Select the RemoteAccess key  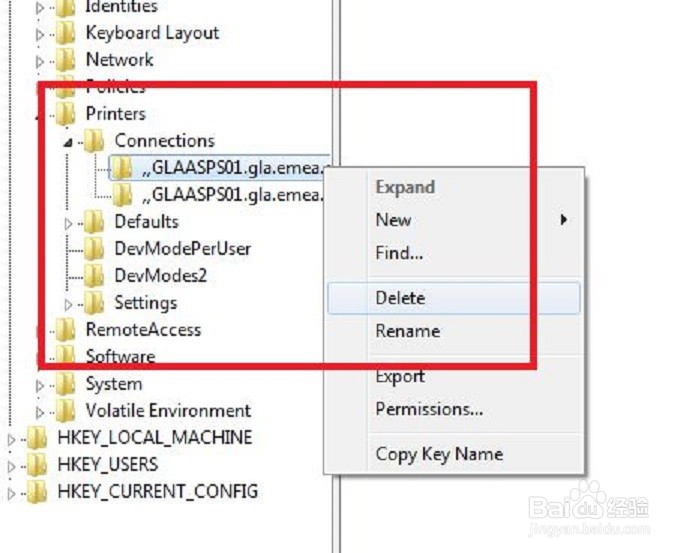pyautogui.click(x=143, y=330)
